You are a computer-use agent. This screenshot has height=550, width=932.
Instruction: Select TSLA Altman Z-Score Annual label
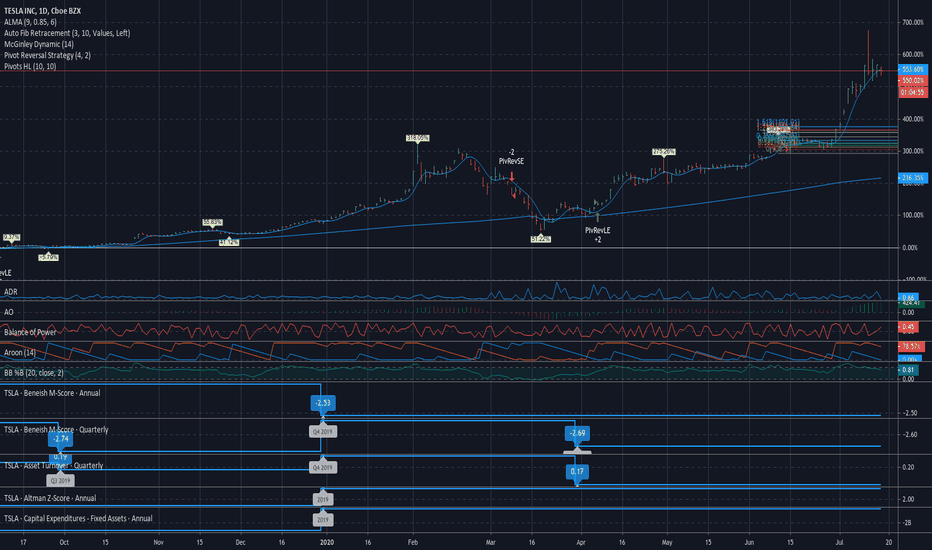pos(50,498)
